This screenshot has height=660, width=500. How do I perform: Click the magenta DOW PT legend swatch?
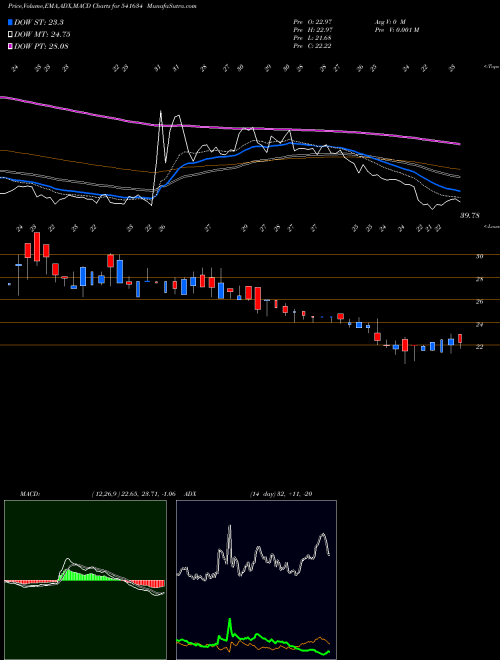[x=10, y=46]
